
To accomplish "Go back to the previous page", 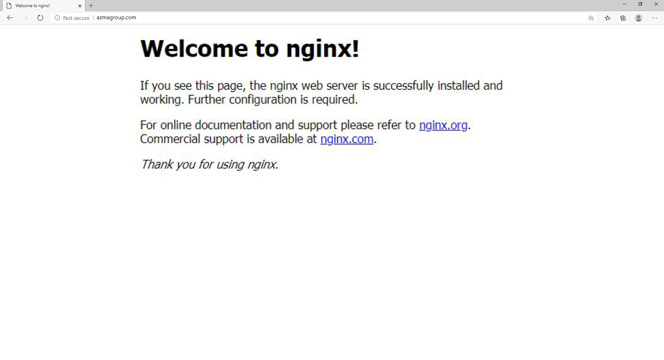I will [10, 18].
